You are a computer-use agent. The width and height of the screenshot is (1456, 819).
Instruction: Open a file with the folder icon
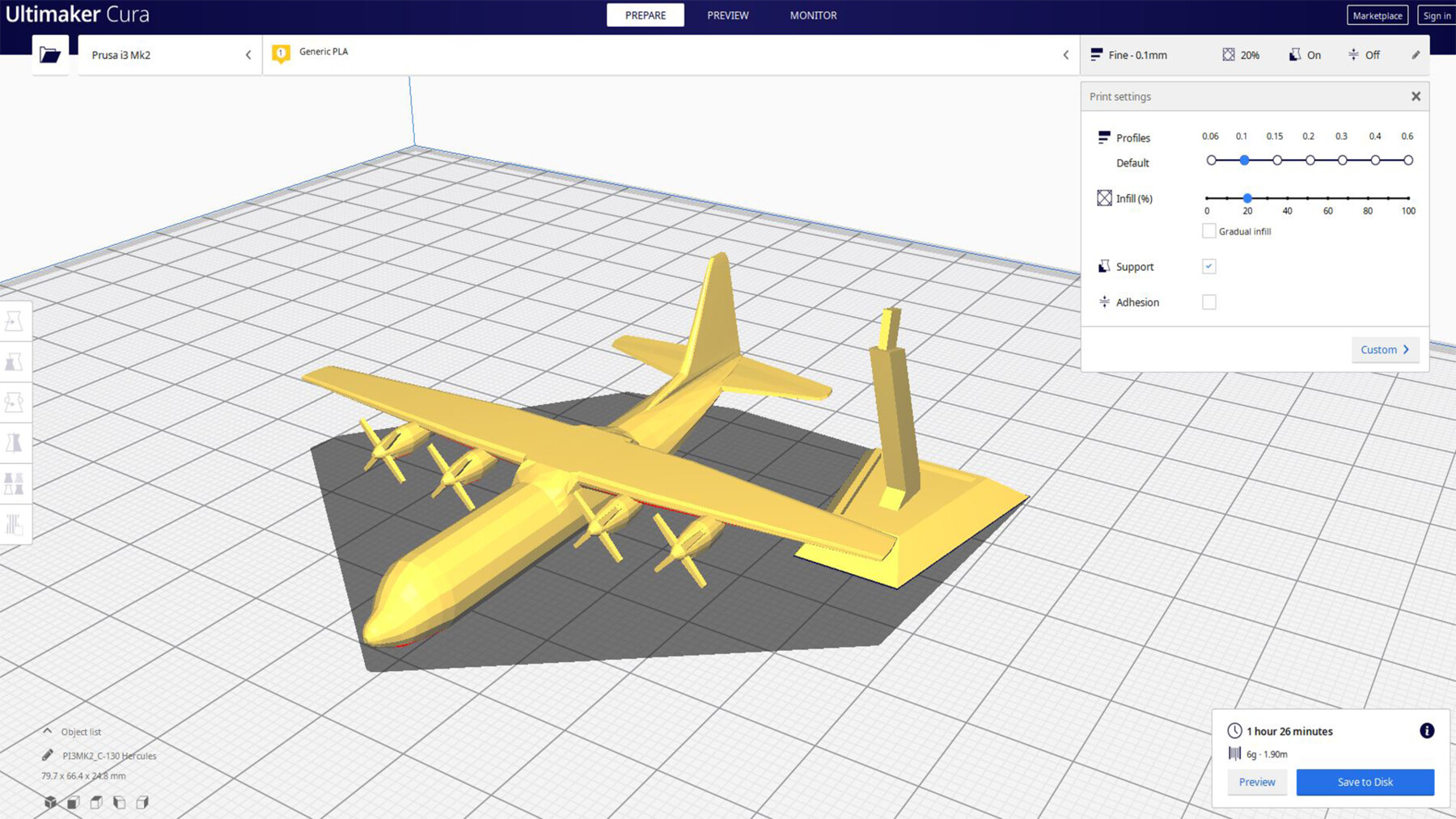point(50,54)
